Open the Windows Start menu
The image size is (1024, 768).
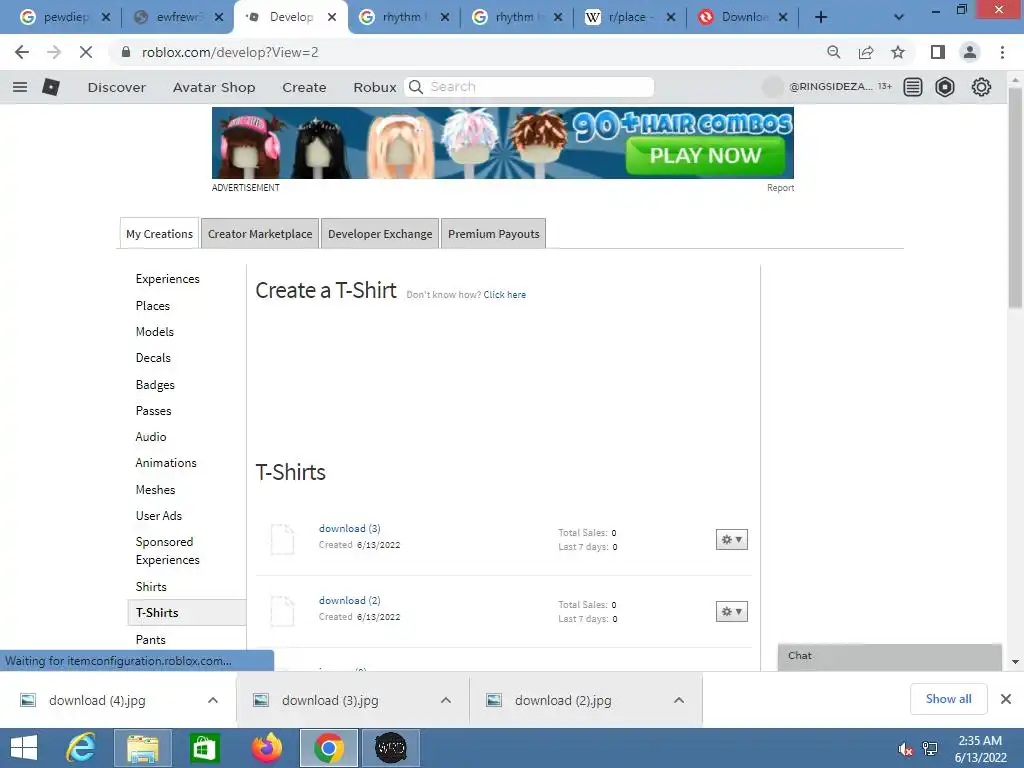tap(24, 748)
